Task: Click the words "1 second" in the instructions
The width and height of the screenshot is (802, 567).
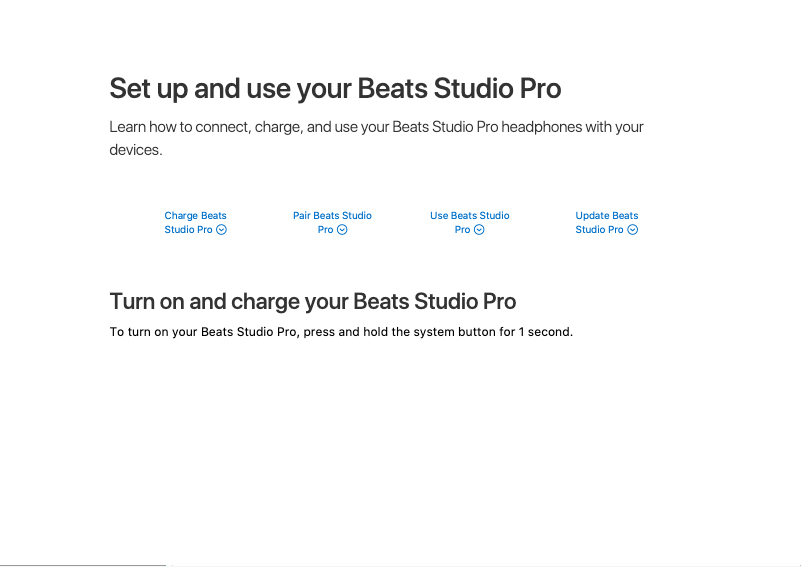Action: pos(544,332)
